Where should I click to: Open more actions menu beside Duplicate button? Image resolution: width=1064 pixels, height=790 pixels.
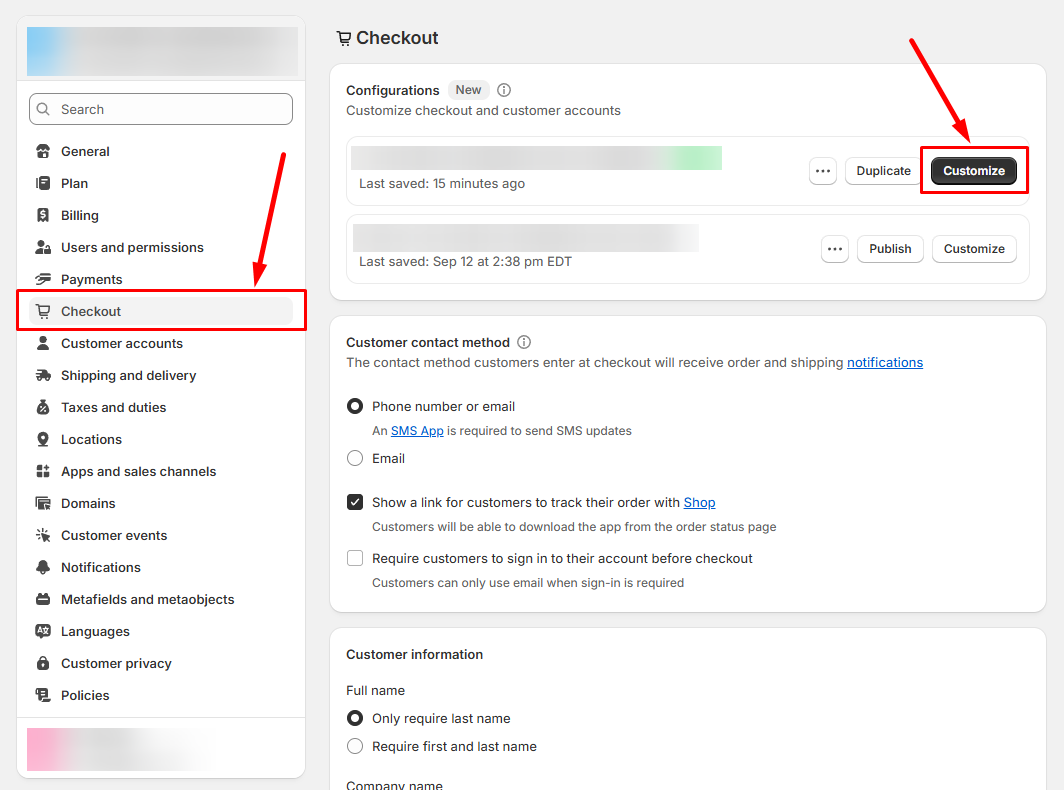823,171
